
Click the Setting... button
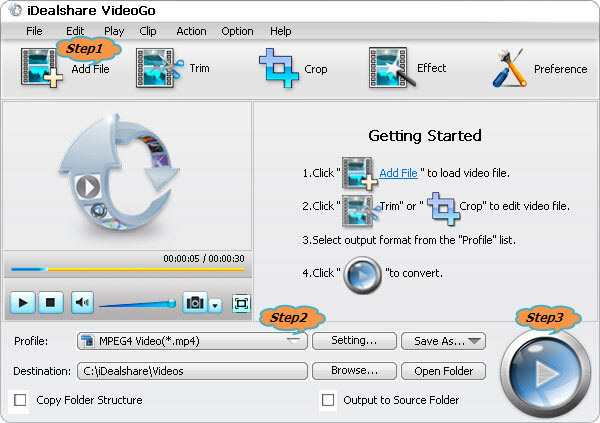click(x=354, y=341)
